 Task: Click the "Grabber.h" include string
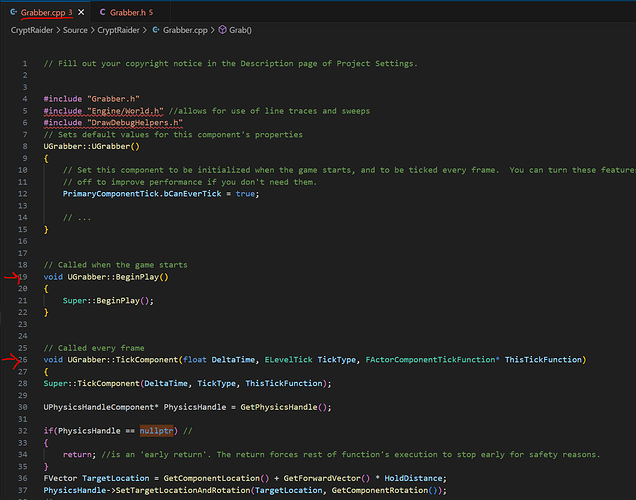point(113,99)
